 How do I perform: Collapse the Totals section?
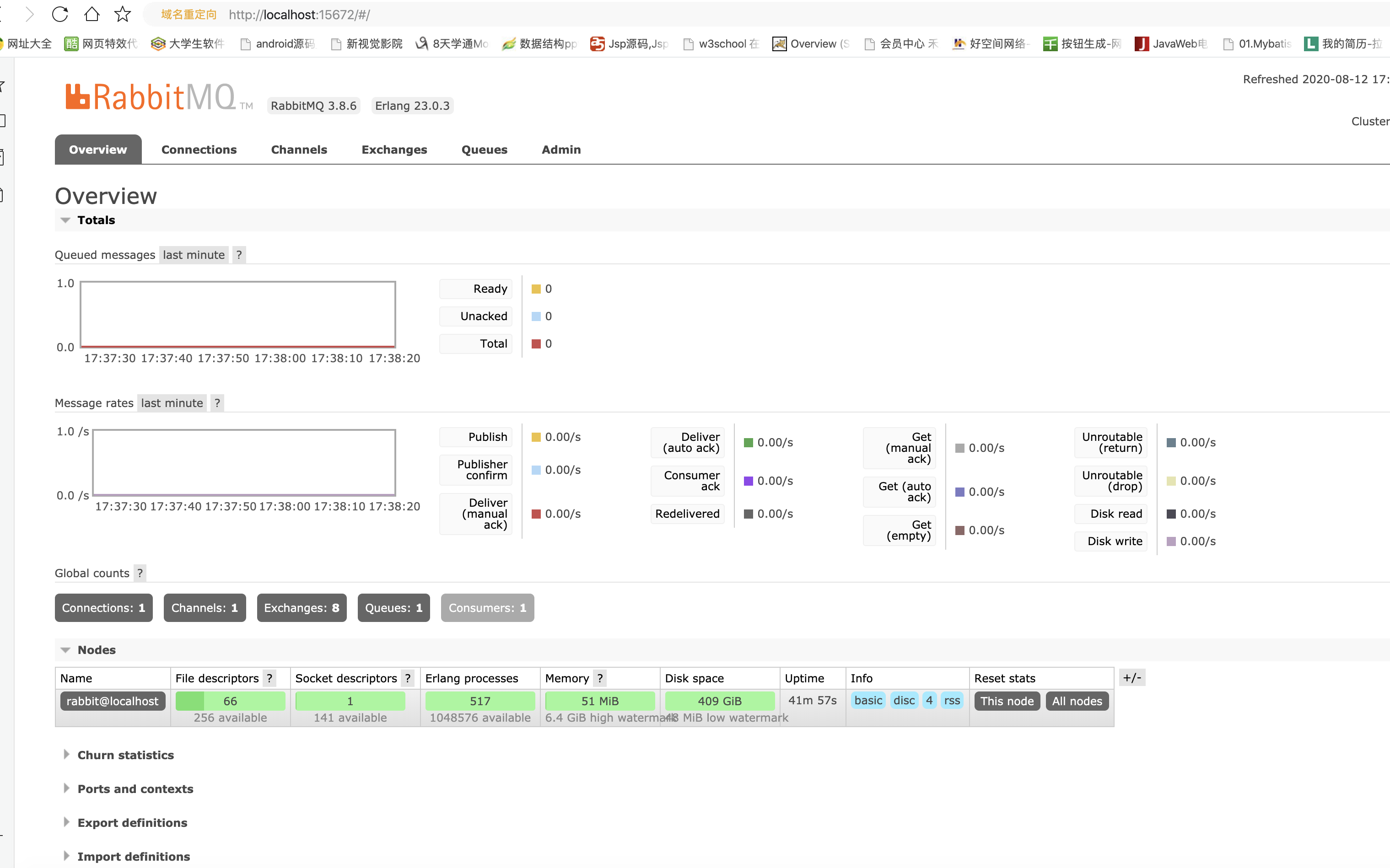(x=87, y=220)
